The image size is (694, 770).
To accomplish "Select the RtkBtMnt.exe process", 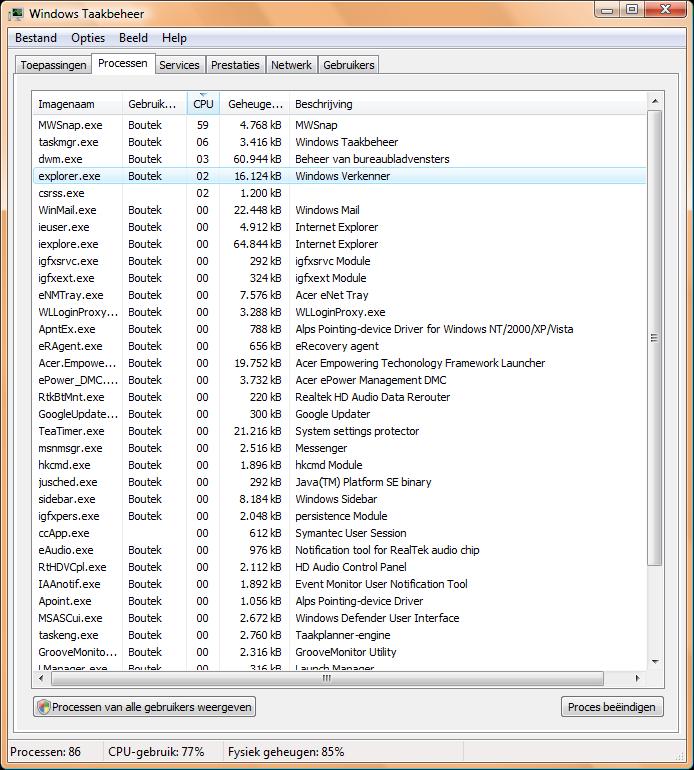I will coord(339,397).
